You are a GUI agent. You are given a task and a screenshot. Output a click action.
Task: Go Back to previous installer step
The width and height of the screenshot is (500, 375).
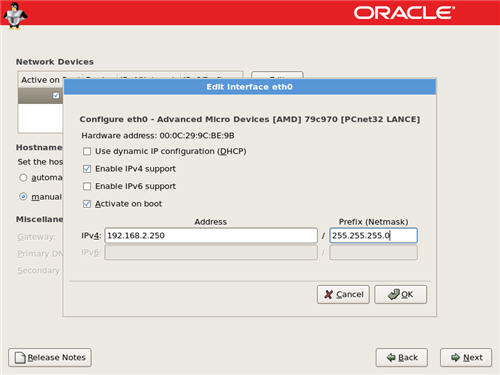pos(402,358)
